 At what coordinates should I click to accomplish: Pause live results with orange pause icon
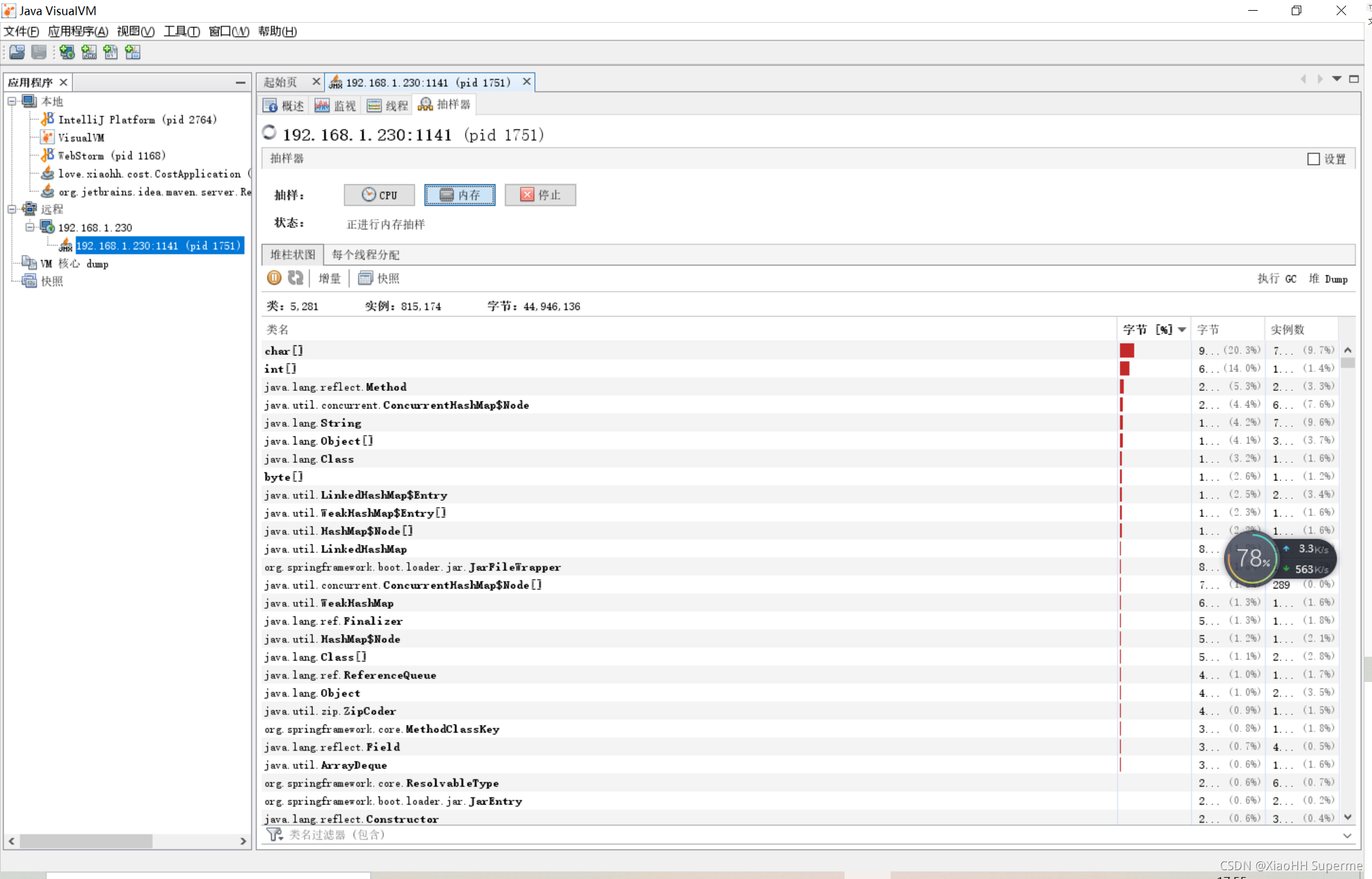point(274,278)
